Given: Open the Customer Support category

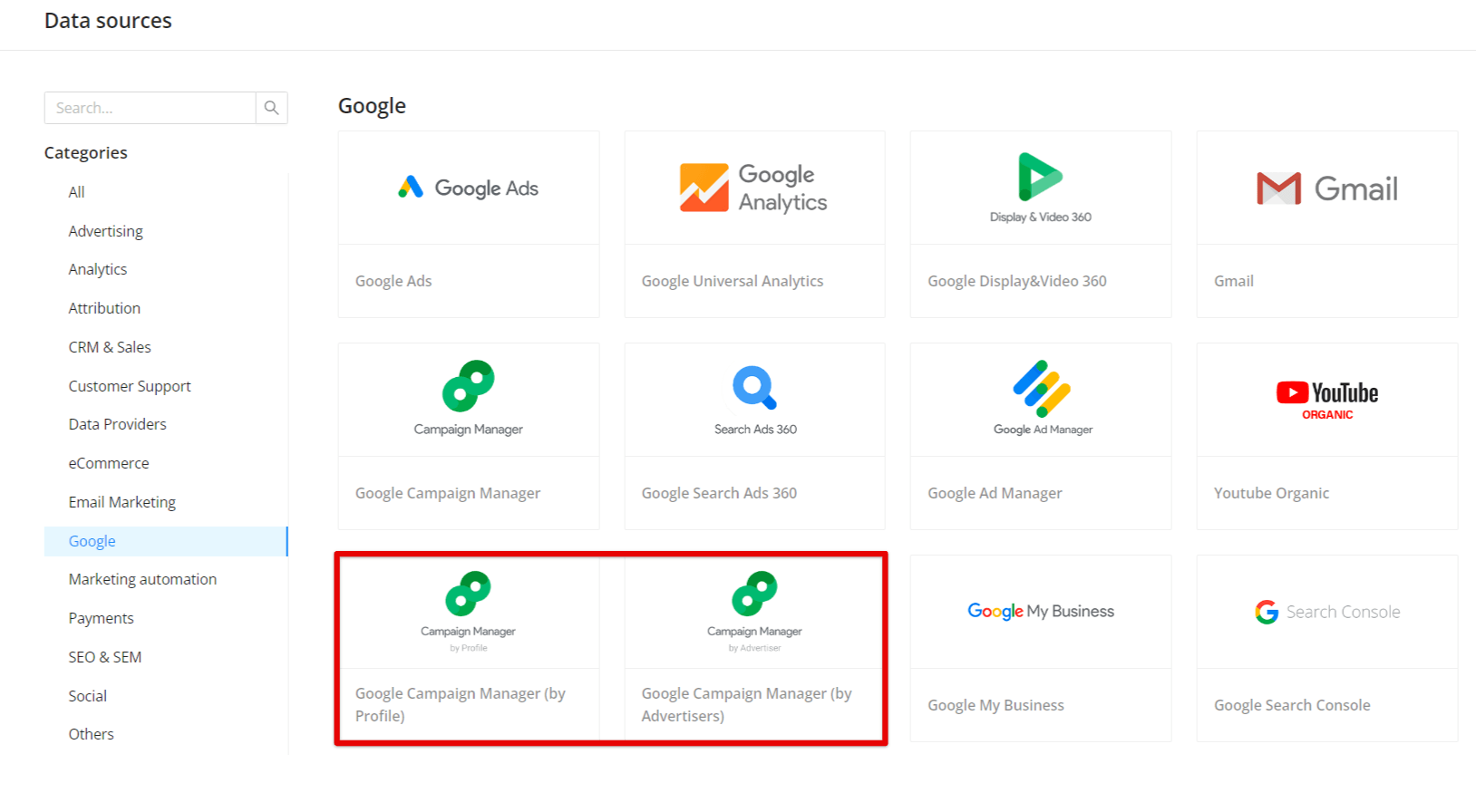Looking at the screenshot, I should 130,386.
